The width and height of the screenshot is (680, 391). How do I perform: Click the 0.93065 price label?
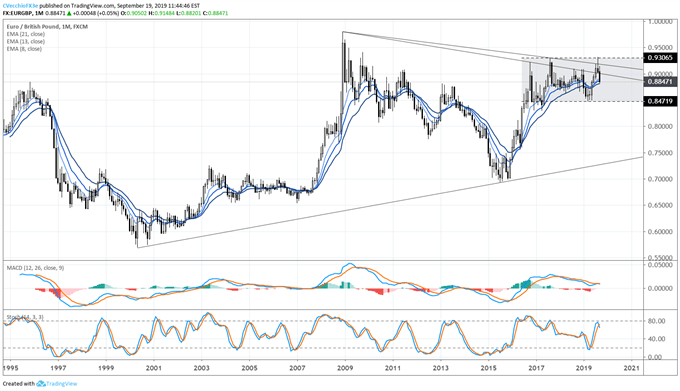pyautogui.click(x=659, y=58)
